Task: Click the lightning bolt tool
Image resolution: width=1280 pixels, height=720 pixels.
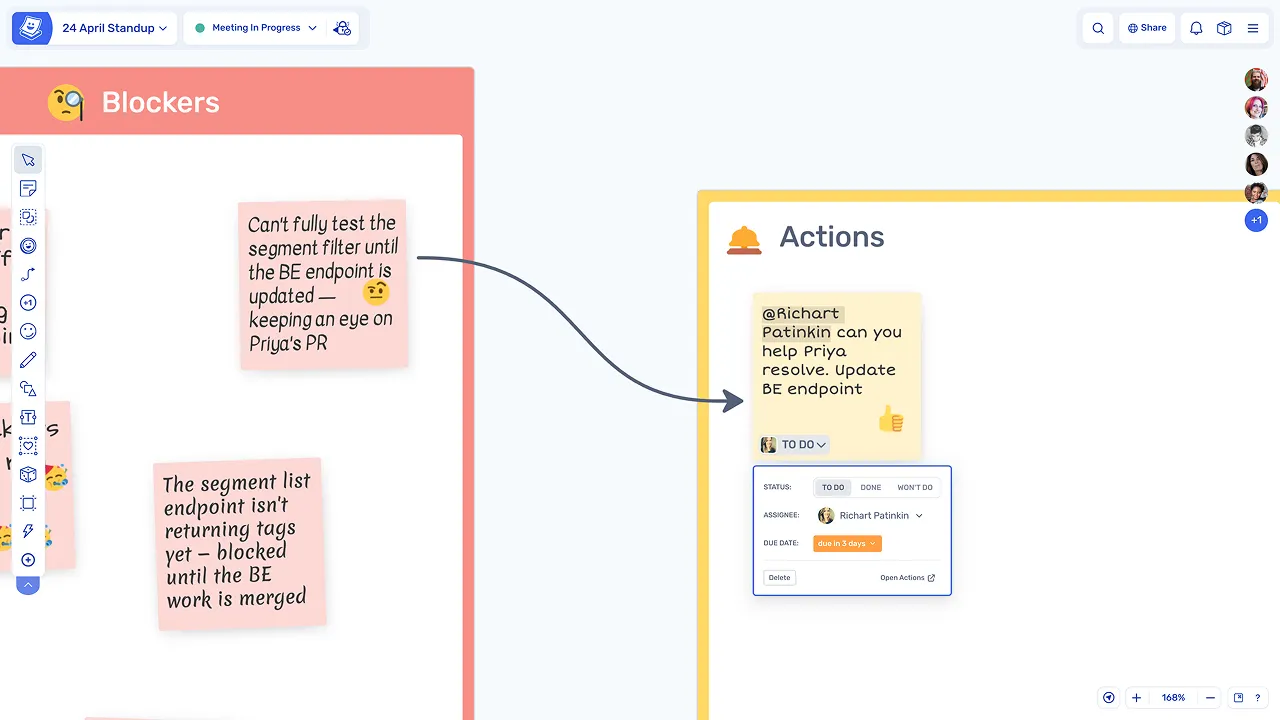Action: coord(28,531)
